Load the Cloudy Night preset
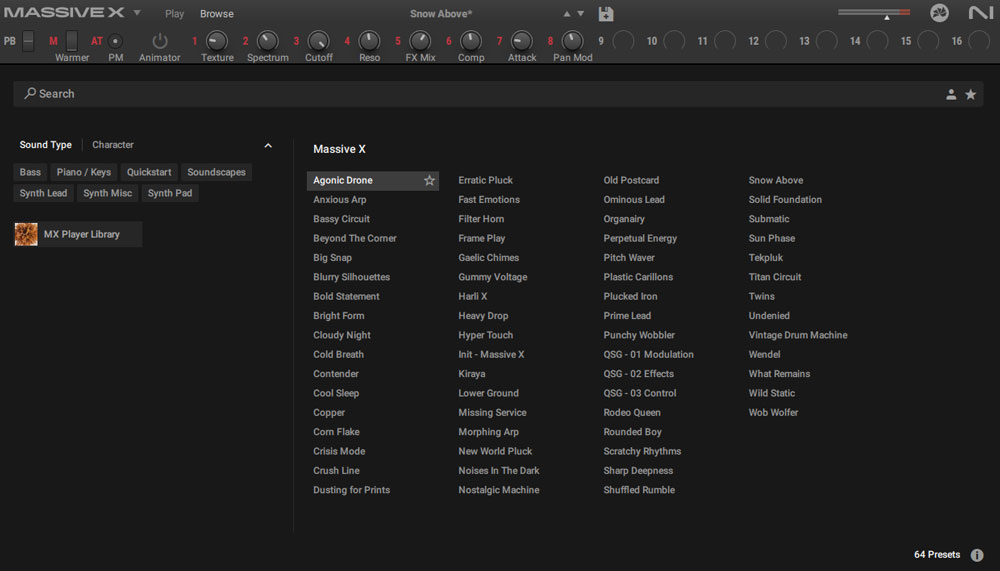The height and width of the screenshot is (571, 1000). click(342, 335)
